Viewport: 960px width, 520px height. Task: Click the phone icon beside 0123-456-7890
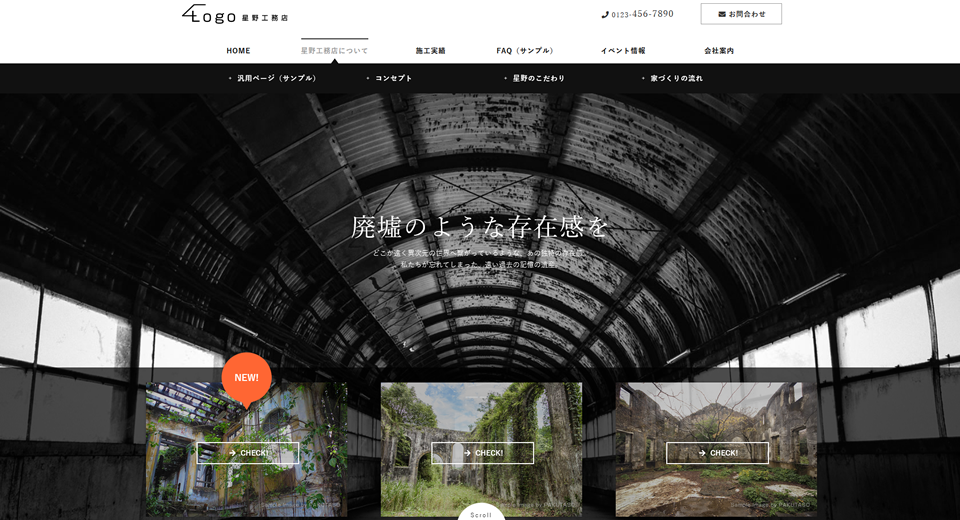[x=605, y=15]
